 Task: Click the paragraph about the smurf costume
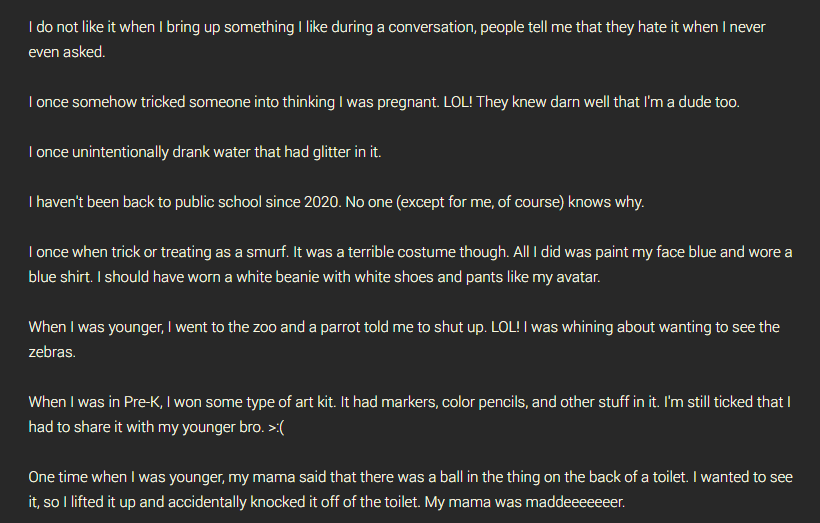(411, 264)
